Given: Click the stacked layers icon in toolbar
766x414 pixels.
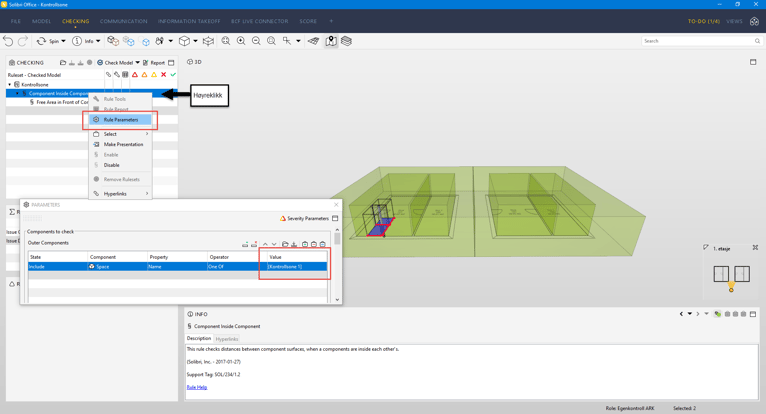Looking at the screenshot, I should pos(346,41).
